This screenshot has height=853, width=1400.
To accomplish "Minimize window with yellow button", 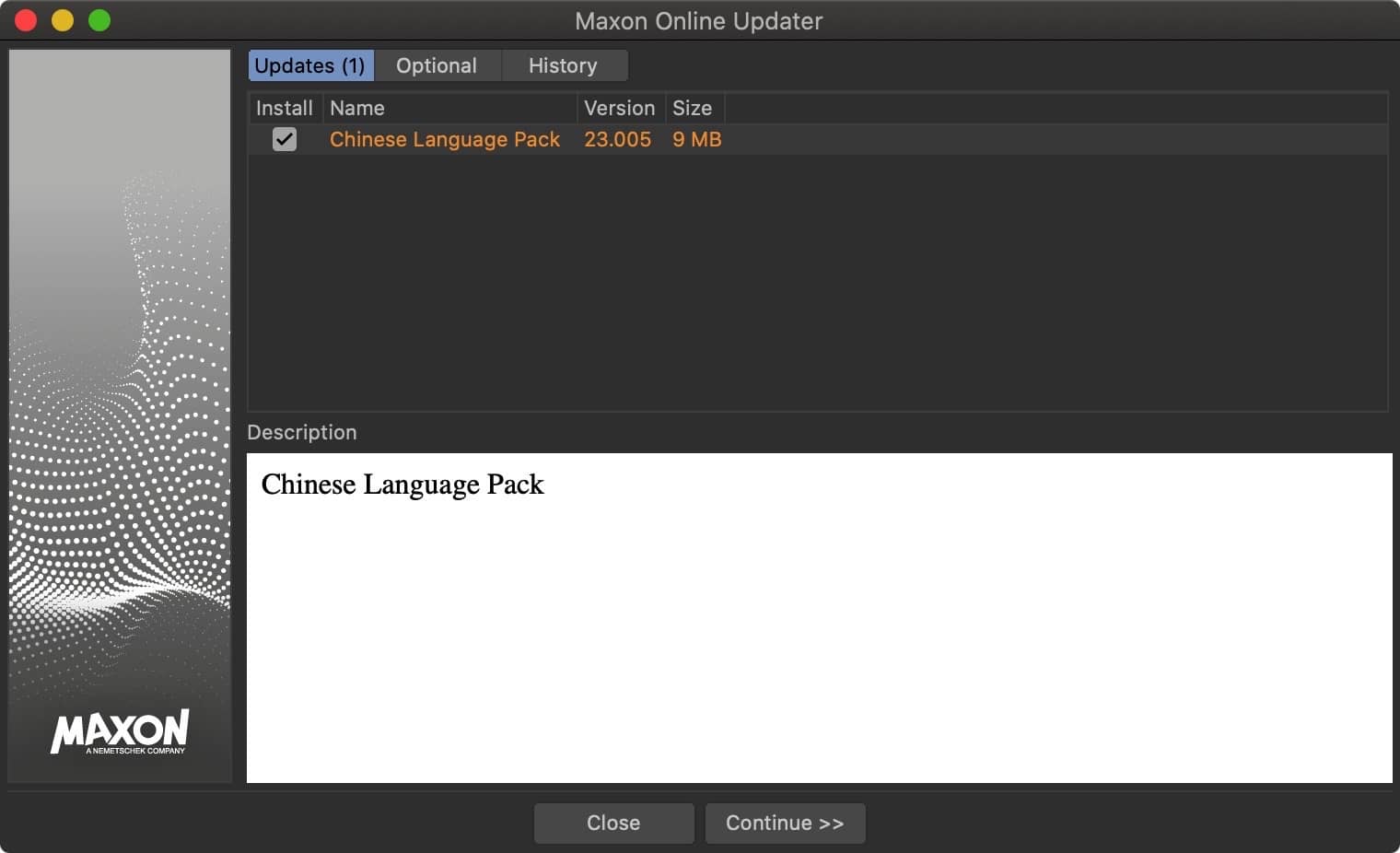I will click(x=63, y=20).
